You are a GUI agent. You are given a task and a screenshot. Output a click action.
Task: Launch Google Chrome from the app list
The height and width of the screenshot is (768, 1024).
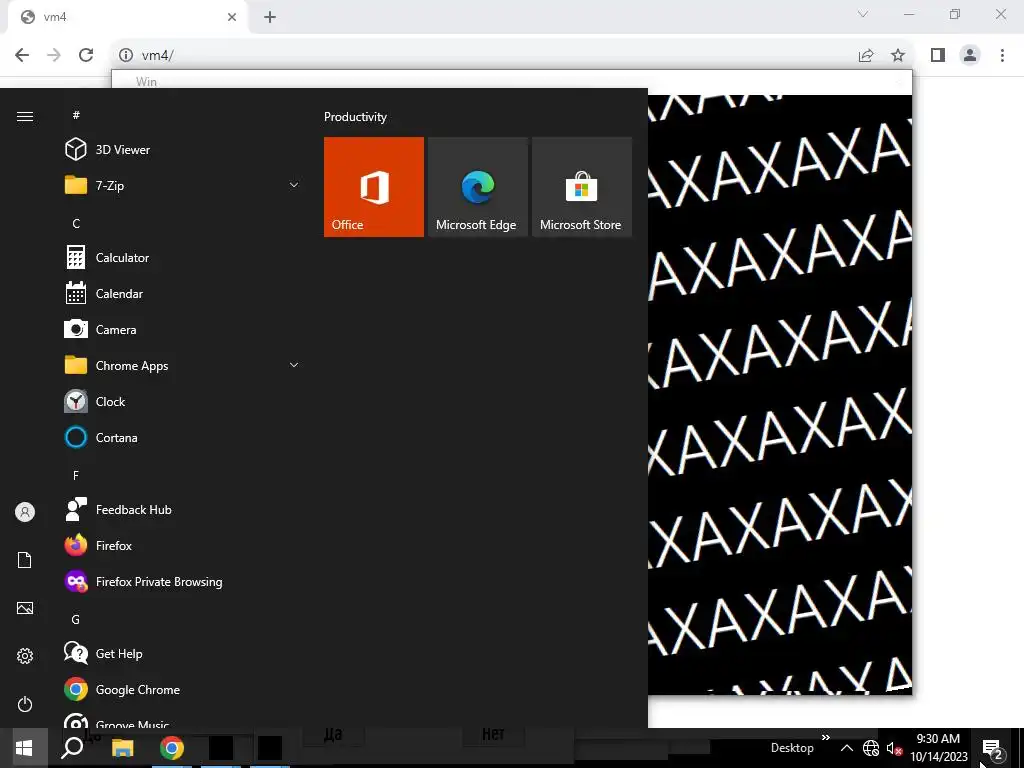[x=183, y=689]
